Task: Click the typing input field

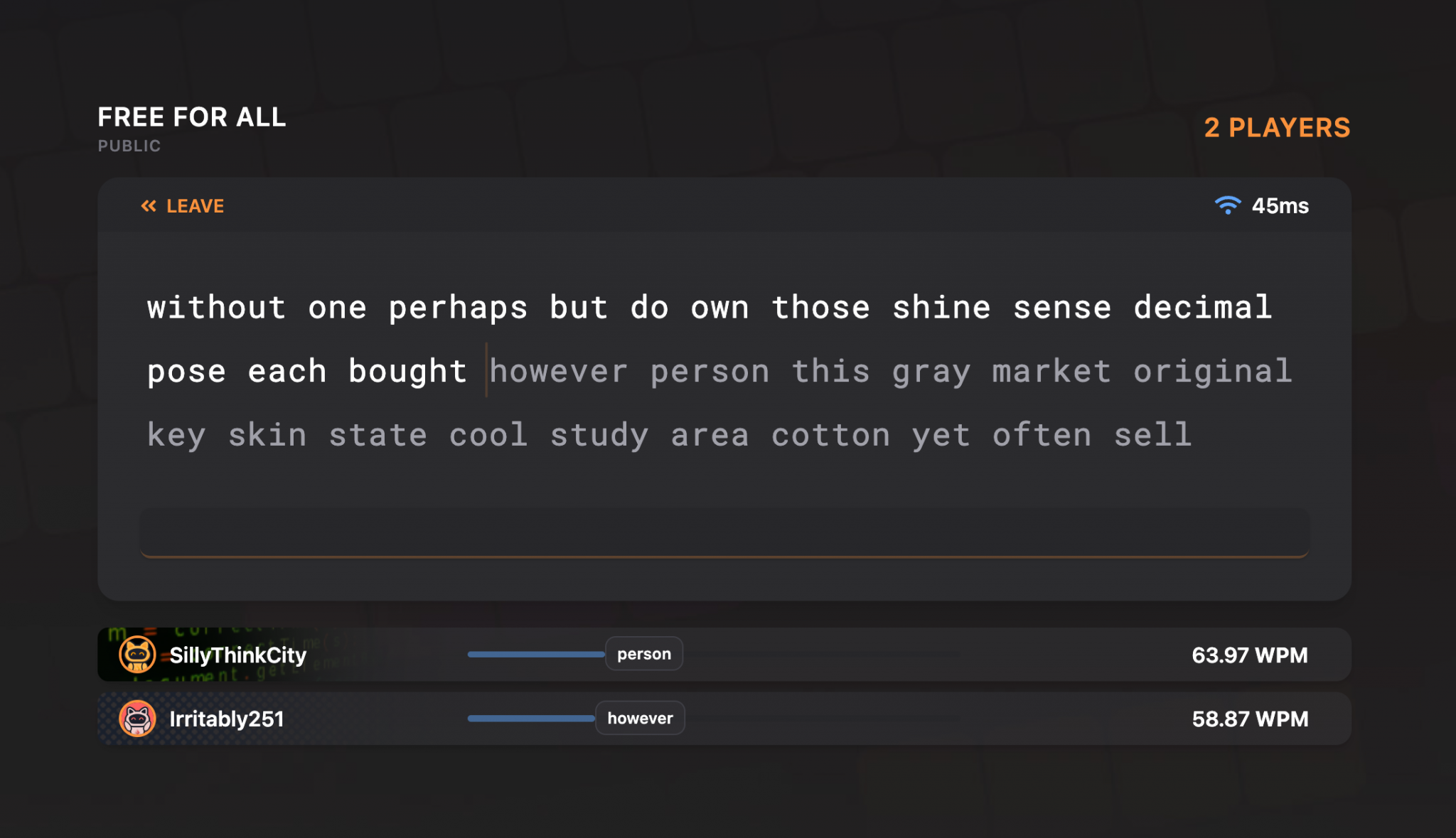Action: point(724,532)
